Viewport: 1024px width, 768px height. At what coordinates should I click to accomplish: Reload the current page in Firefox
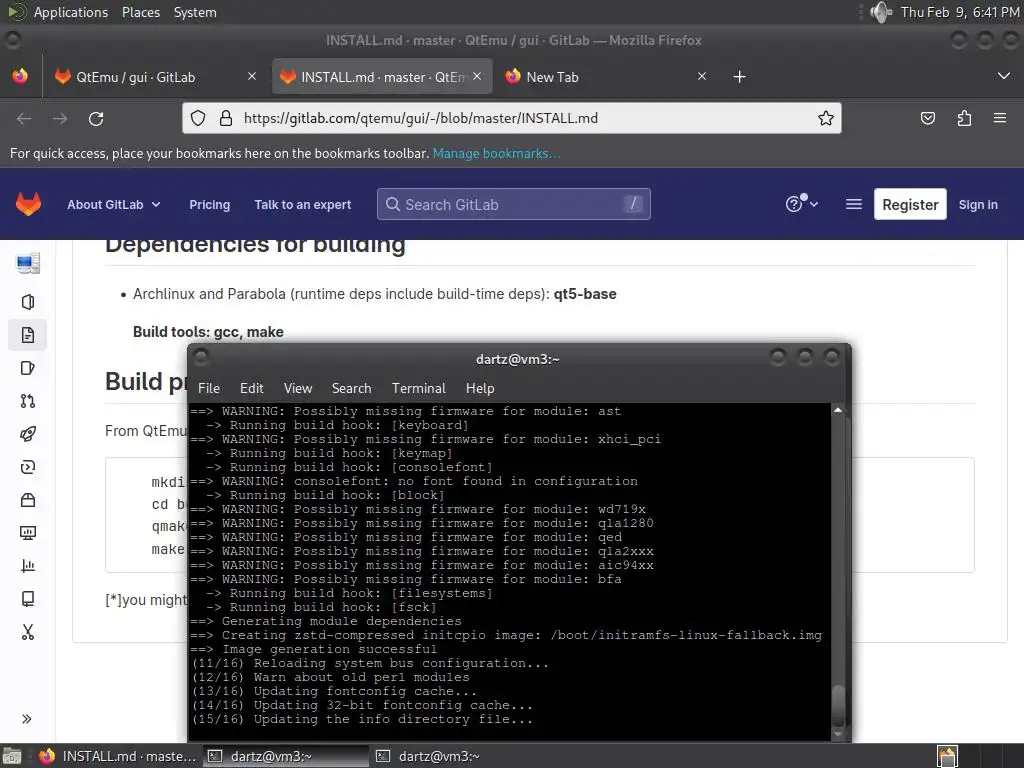coord(96,118)
